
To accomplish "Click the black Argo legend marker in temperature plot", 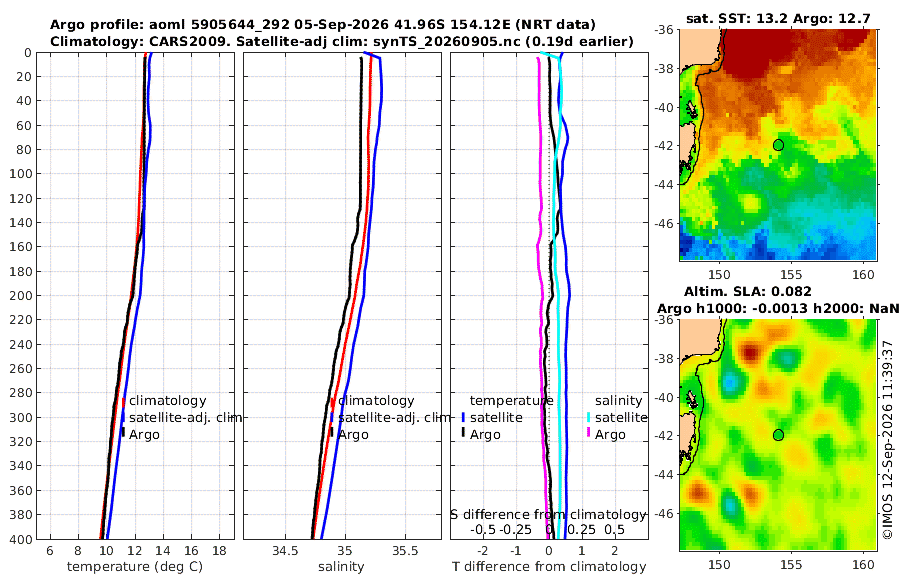I will click(x=123, y=433).
